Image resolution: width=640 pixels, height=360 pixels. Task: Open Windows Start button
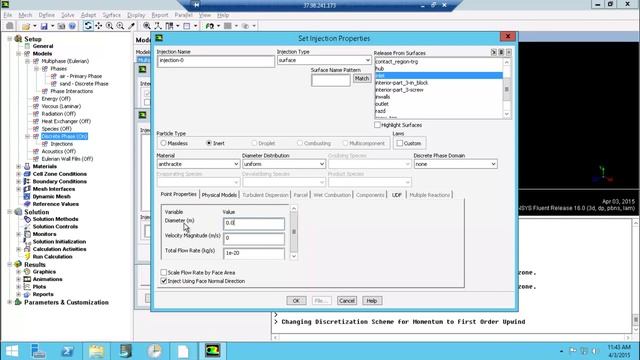click(x=11, y=351)
